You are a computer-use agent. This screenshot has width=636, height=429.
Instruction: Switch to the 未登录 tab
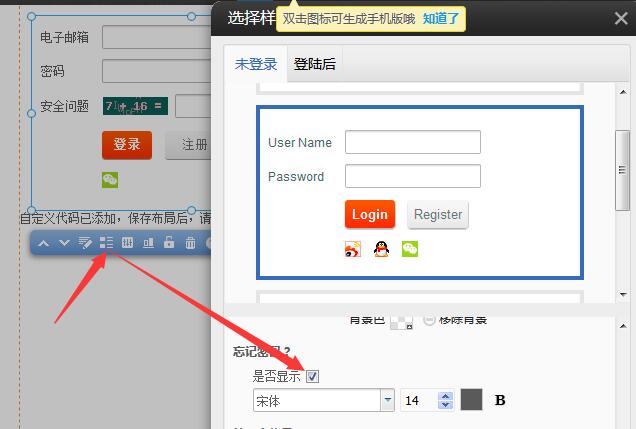(x=255, y=64)
